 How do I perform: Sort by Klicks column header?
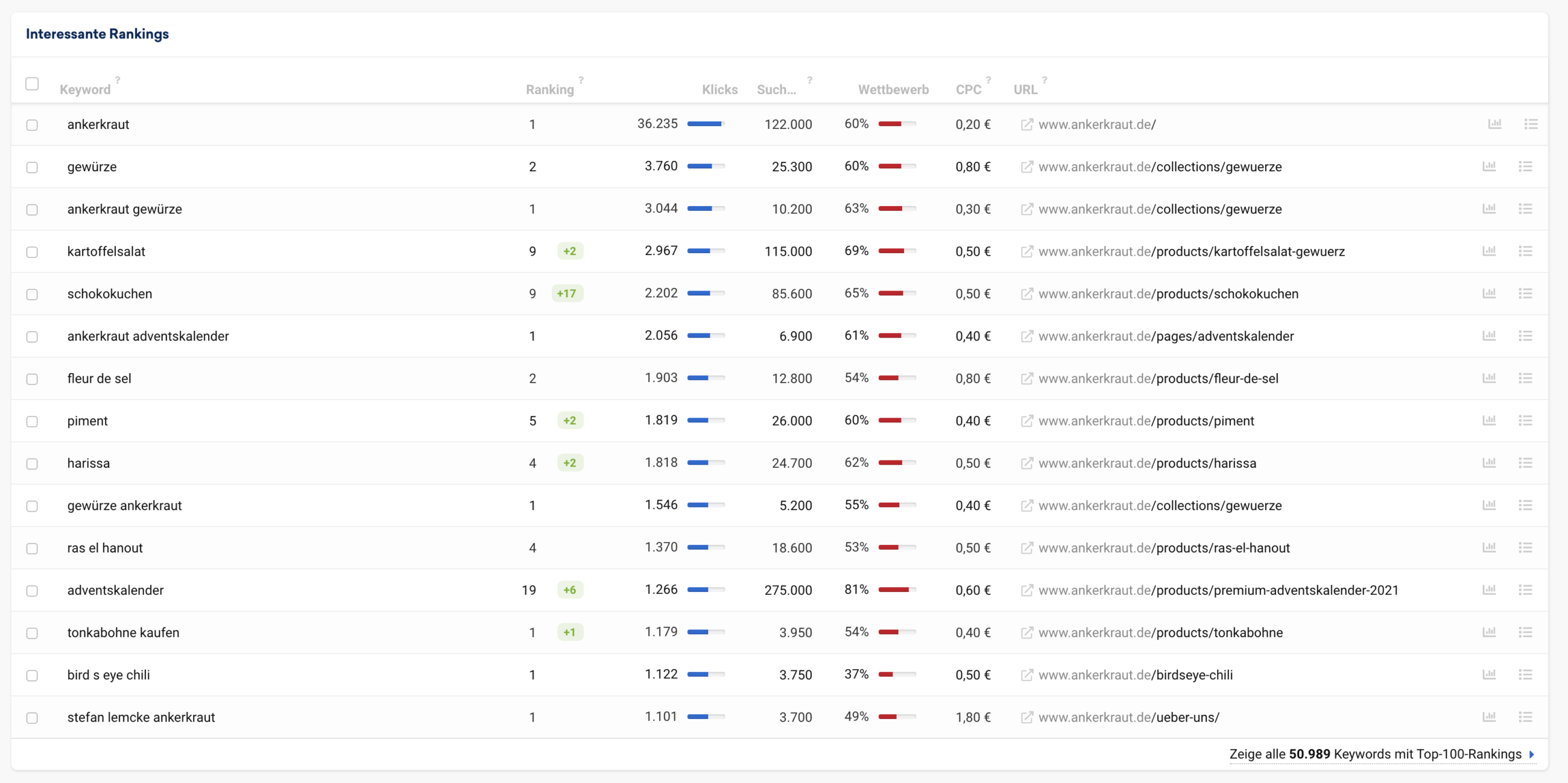(x=719, y=89)
